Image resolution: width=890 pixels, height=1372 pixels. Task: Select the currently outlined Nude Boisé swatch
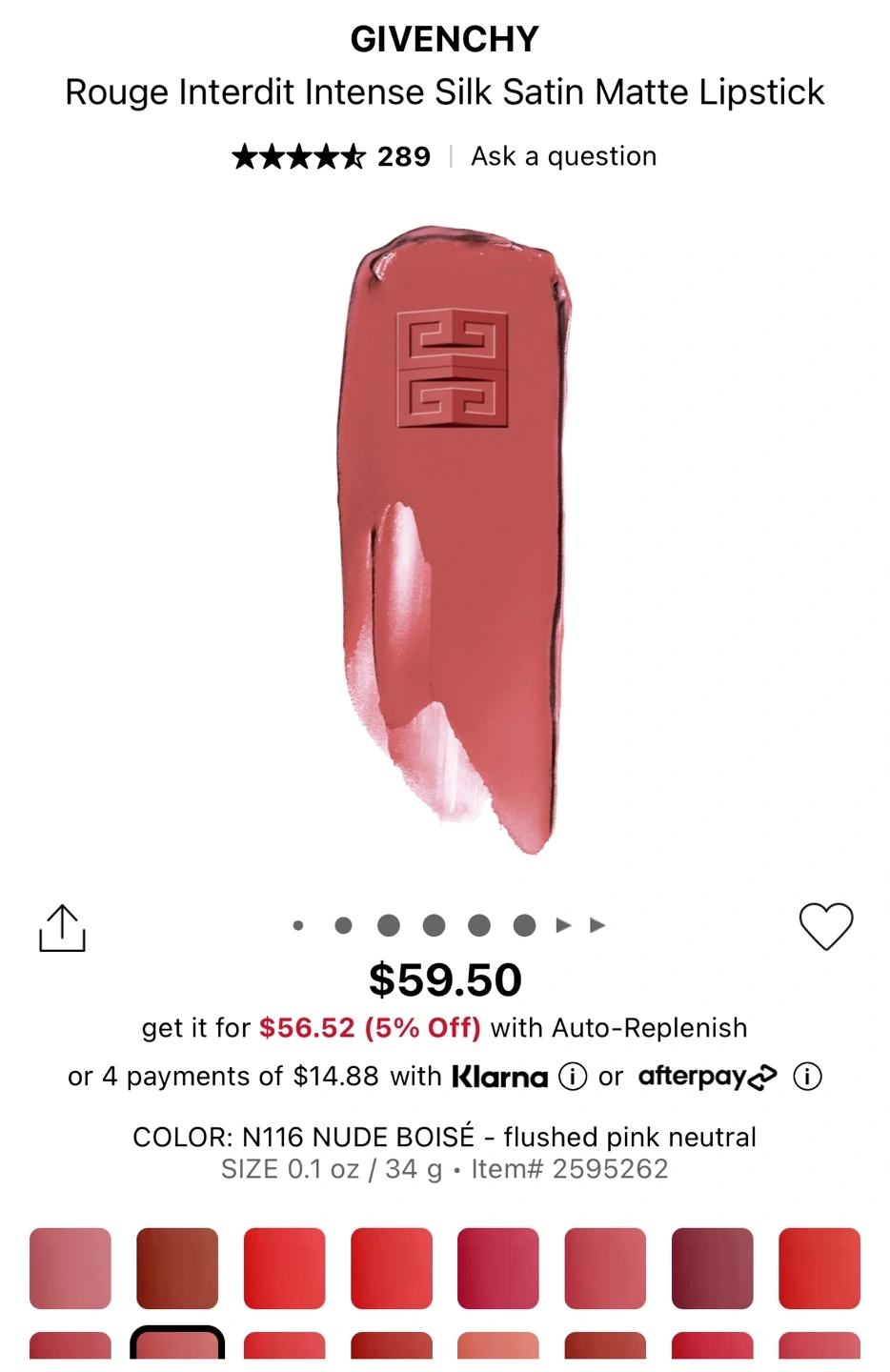(x=177, y=1343)
